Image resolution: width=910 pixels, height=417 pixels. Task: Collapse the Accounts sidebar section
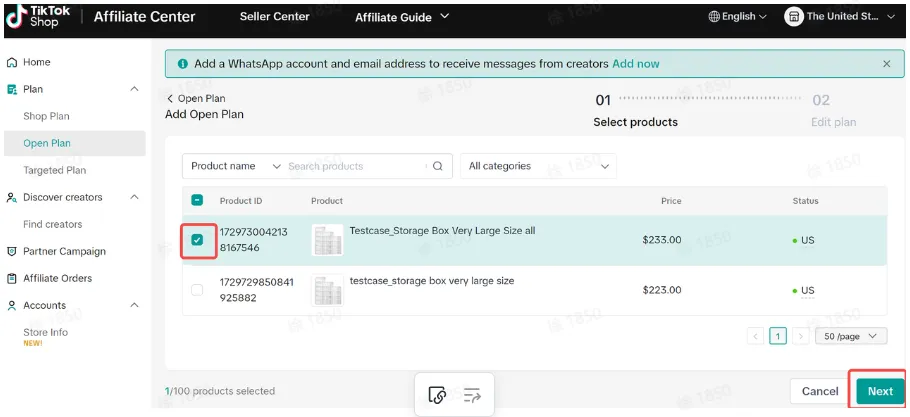tap(134, 306)
